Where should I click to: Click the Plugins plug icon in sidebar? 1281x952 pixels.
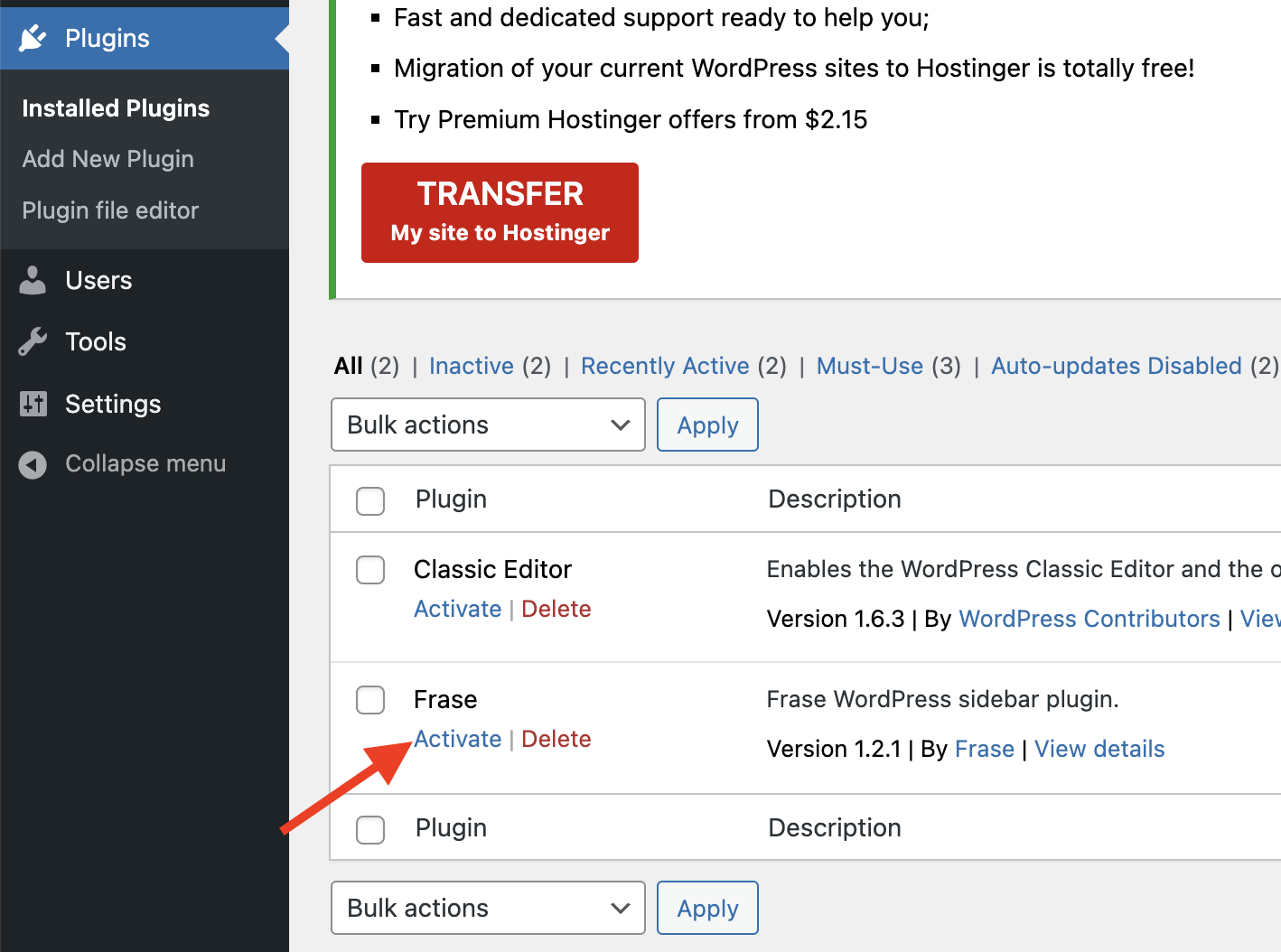tap(33, 38)
